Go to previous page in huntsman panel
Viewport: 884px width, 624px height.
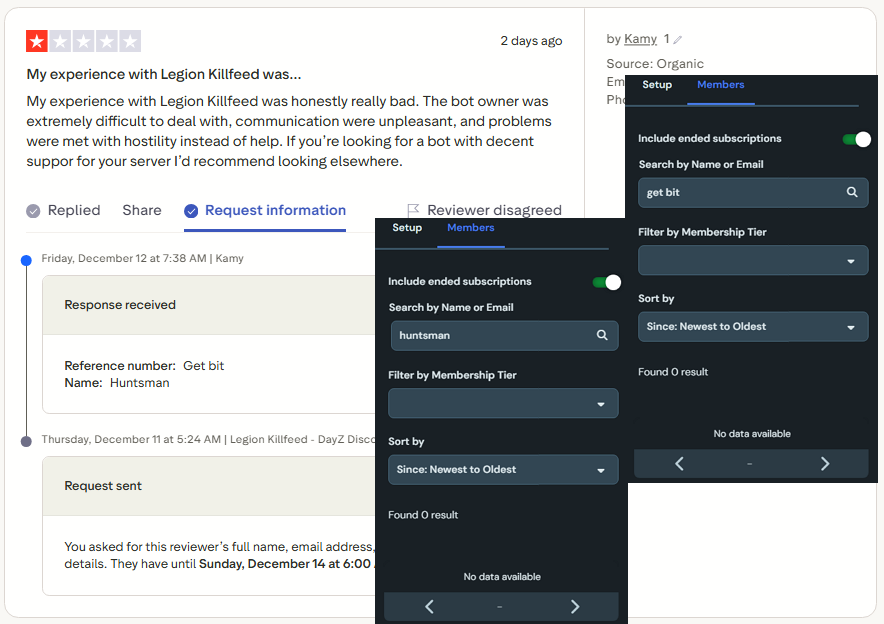click(429, 607)
